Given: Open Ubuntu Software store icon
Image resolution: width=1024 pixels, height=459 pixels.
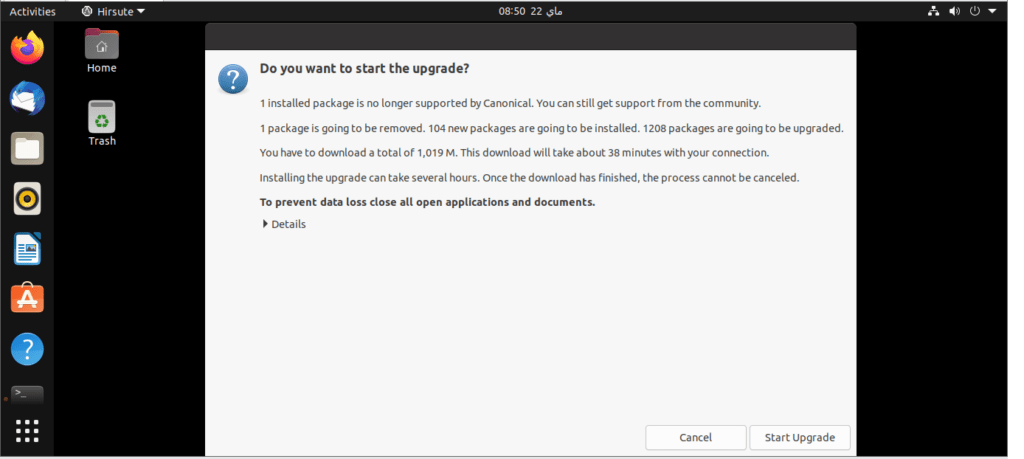Looking at the screenshot, I should pos(27,298).
